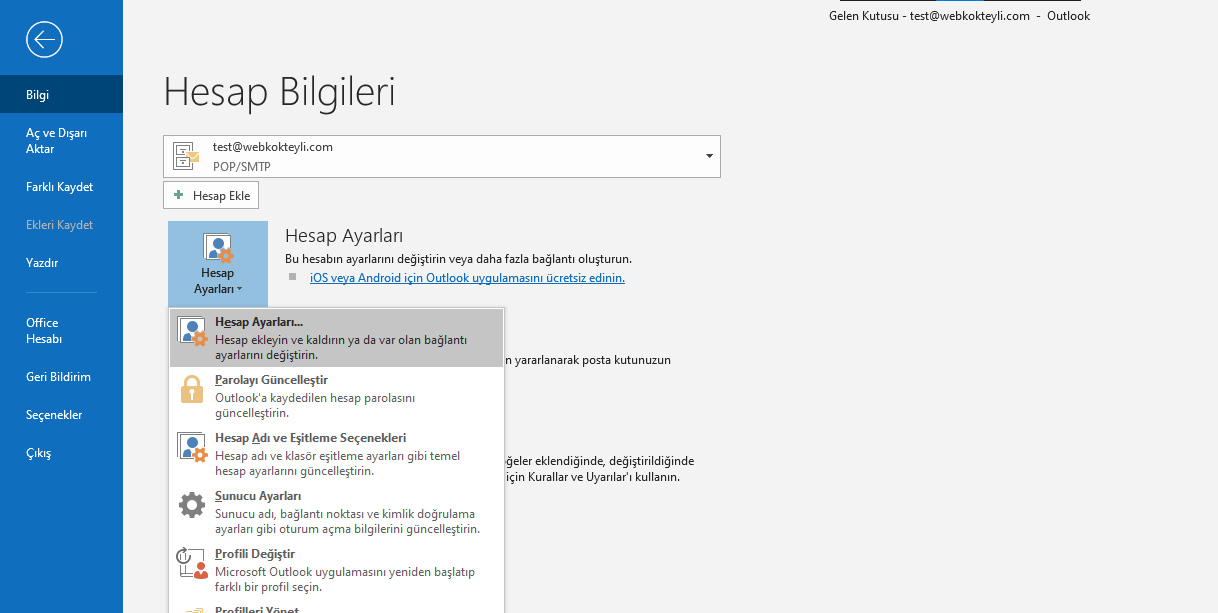Open the Aç ve Dışarı Aktar section
1218x613 pixels.
coord(61,141)
